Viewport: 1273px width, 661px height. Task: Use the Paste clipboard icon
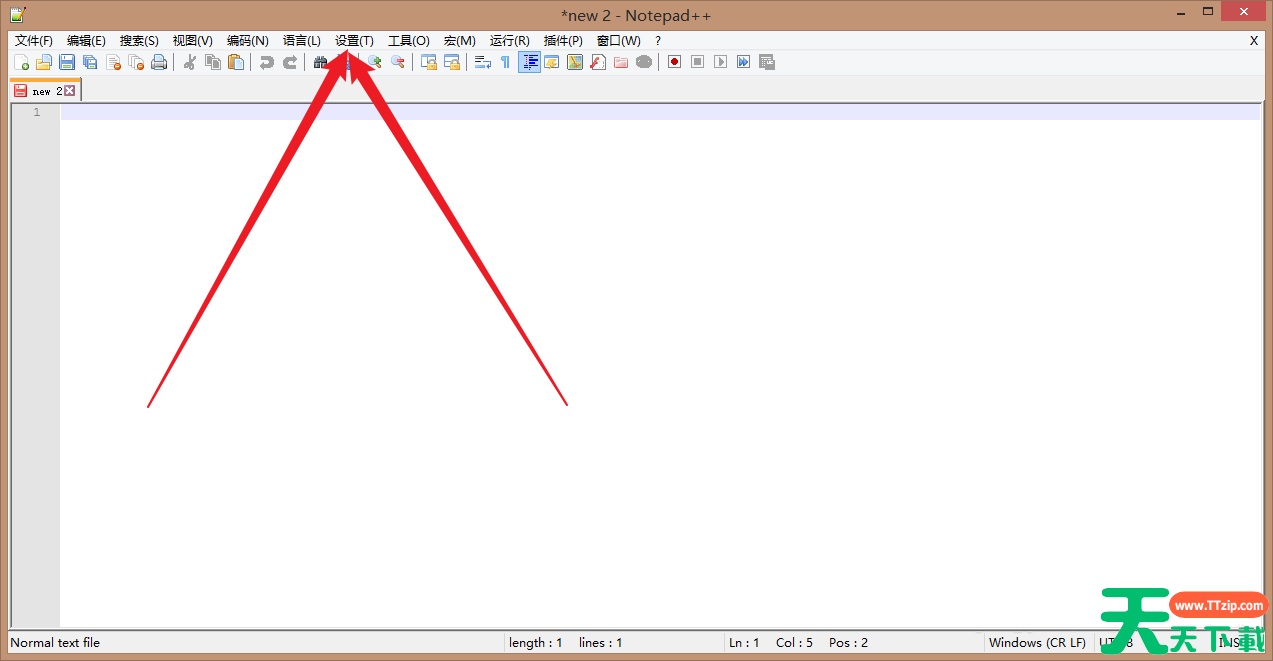click(236, 62)
